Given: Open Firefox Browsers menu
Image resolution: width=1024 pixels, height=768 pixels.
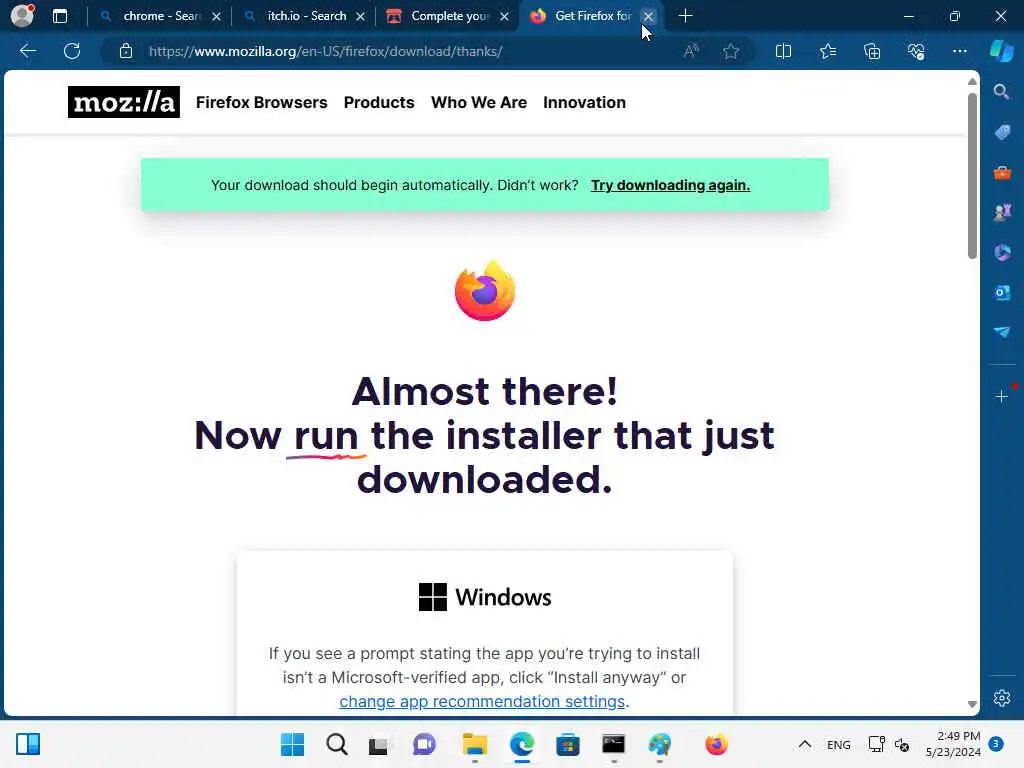Looking at the screenshot, I should tap(261, 103).
